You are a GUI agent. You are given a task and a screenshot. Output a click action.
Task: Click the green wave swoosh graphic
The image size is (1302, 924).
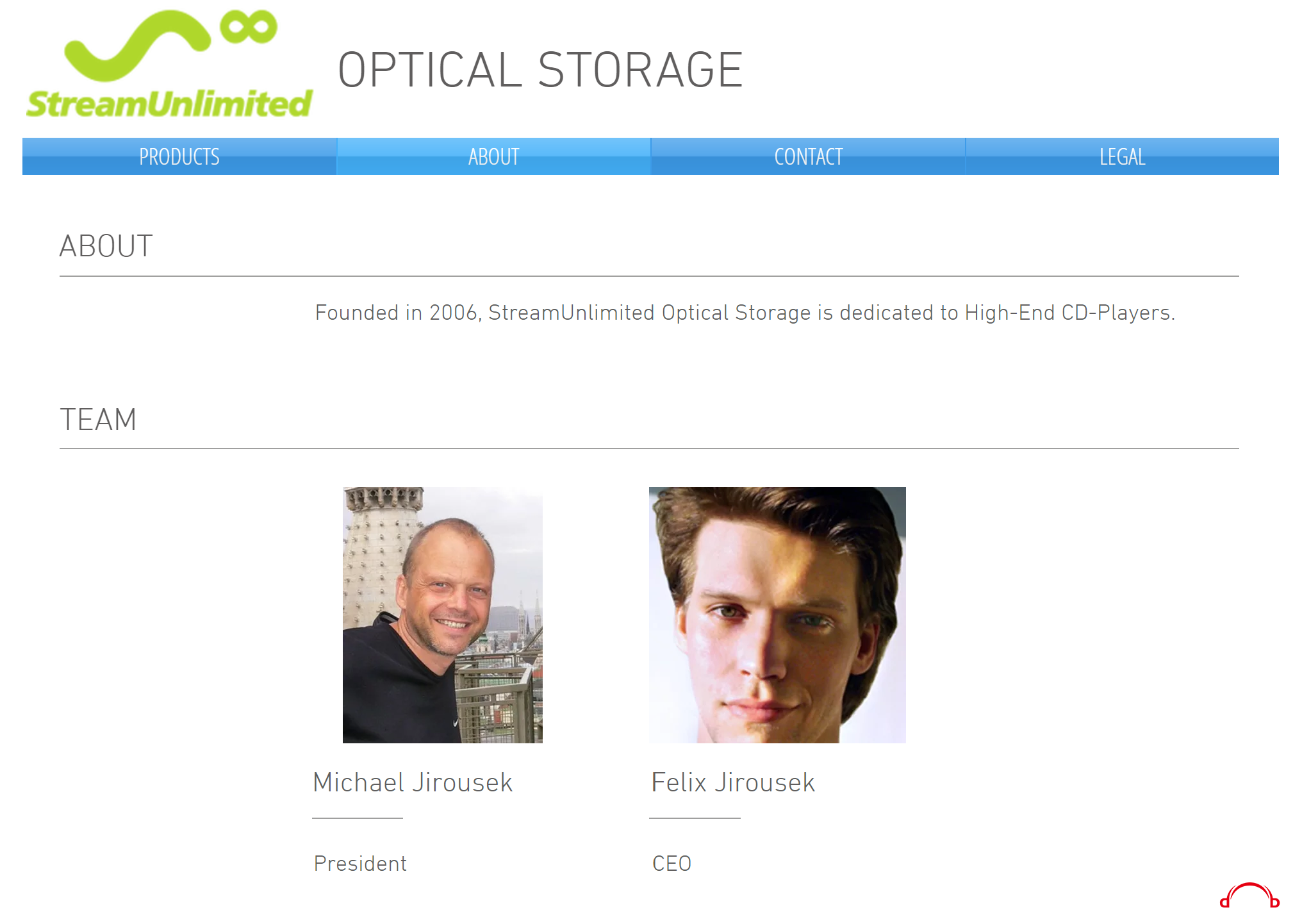pyautogui.click(x=137, y=46)
